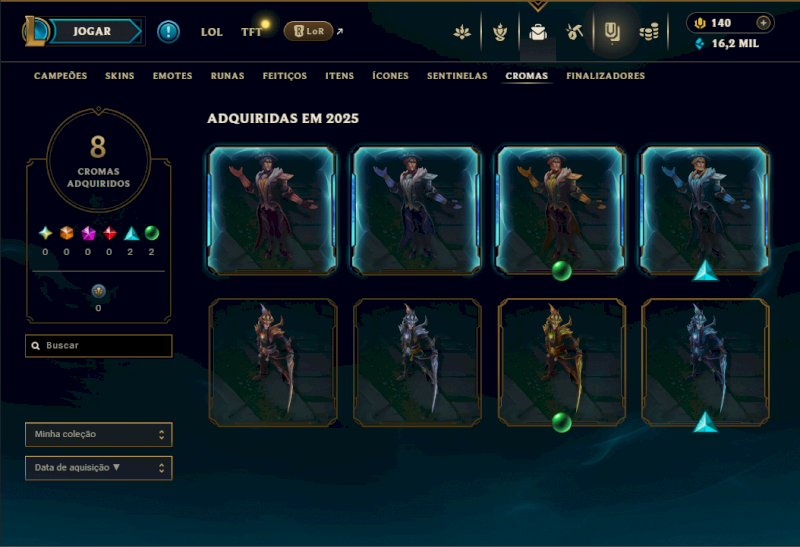Click the League of Legends logo icon
This screenshot has width=800, height=547.
tap(35, 31)
